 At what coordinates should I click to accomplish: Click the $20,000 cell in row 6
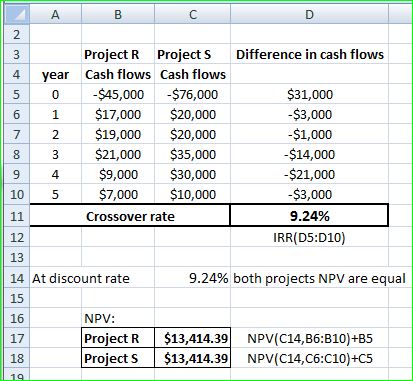(x=193, y=114)
